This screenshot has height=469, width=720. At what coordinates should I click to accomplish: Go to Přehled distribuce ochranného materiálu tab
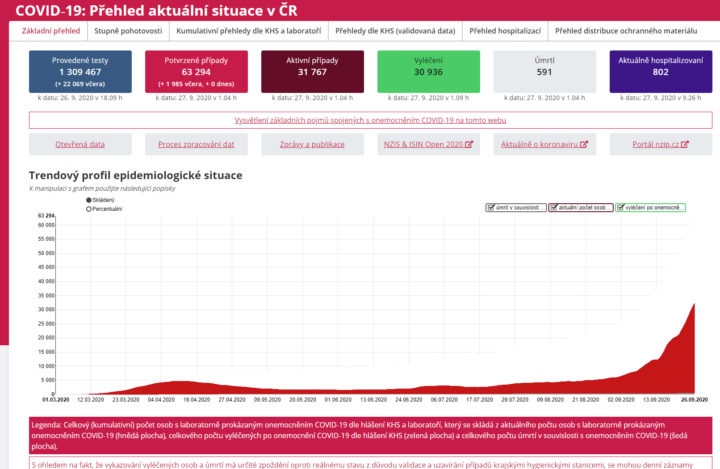(624, 31)
